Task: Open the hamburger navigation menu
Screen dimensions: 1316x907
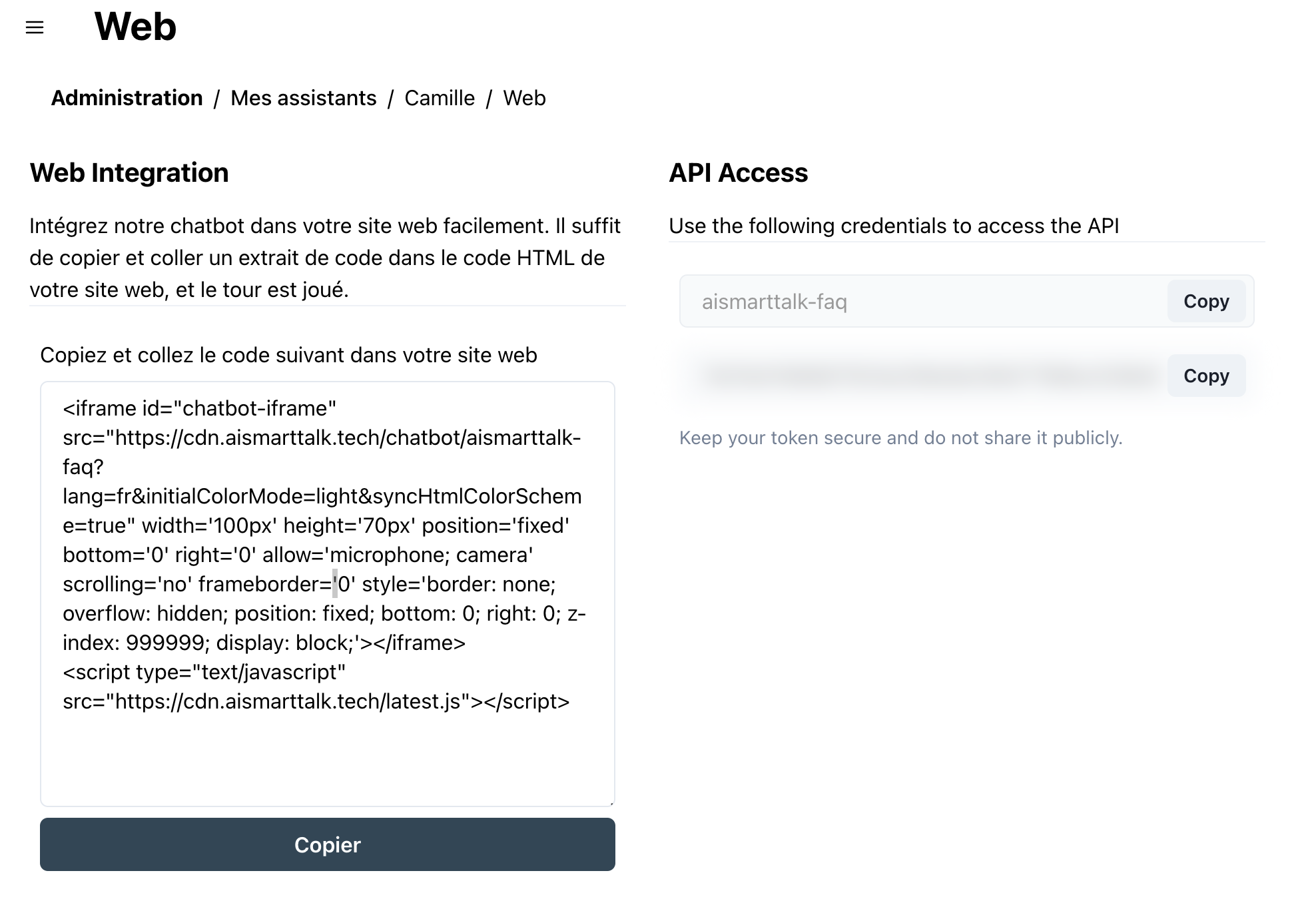Action: (35, 27)
